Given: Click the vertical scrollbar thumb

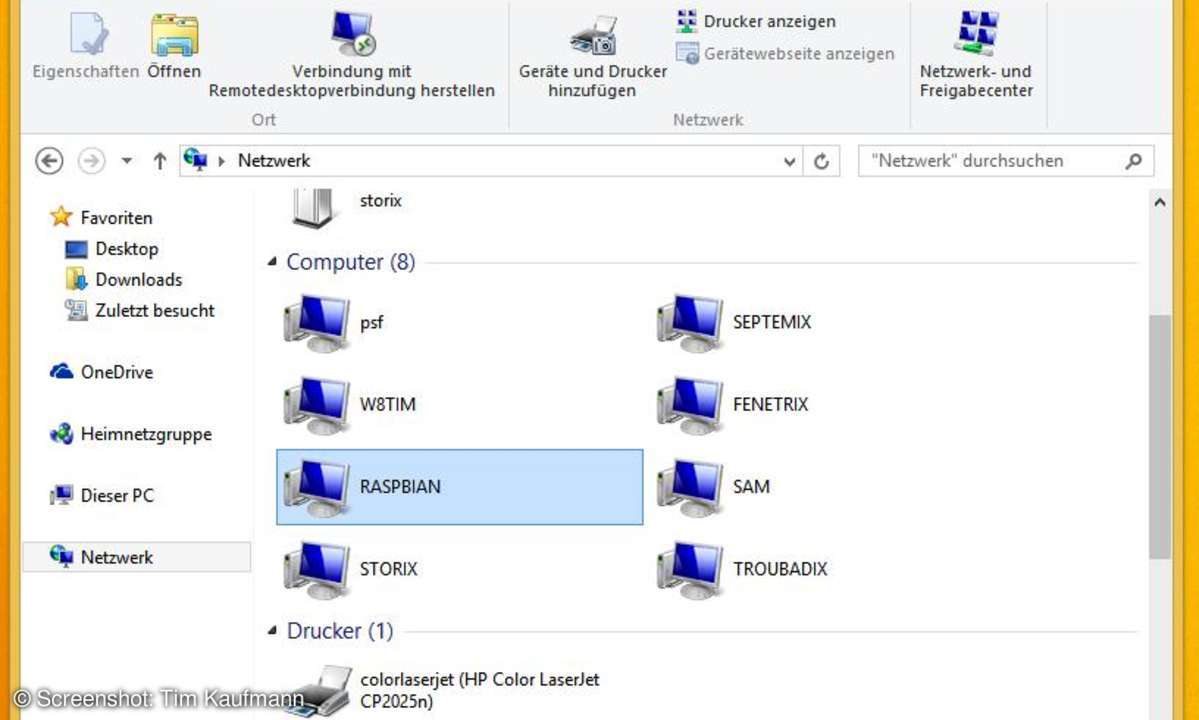Looking at the screenshot, I should coord(1159,436).
